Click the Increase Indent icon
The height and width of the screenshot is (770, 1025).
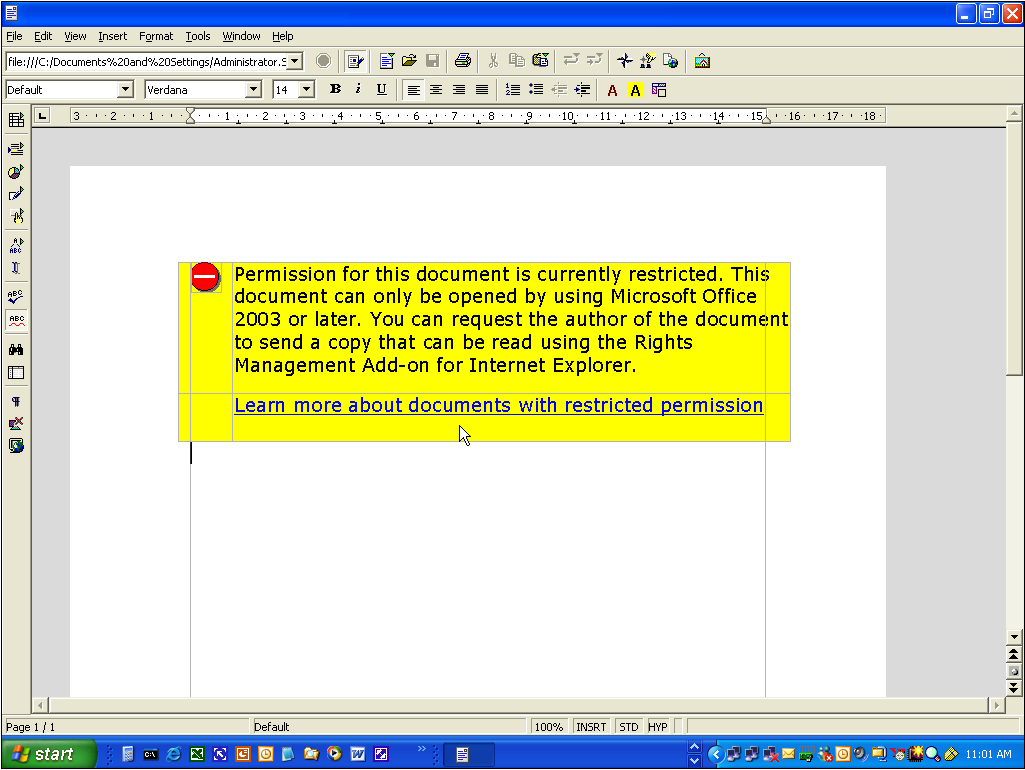(582, 90)
